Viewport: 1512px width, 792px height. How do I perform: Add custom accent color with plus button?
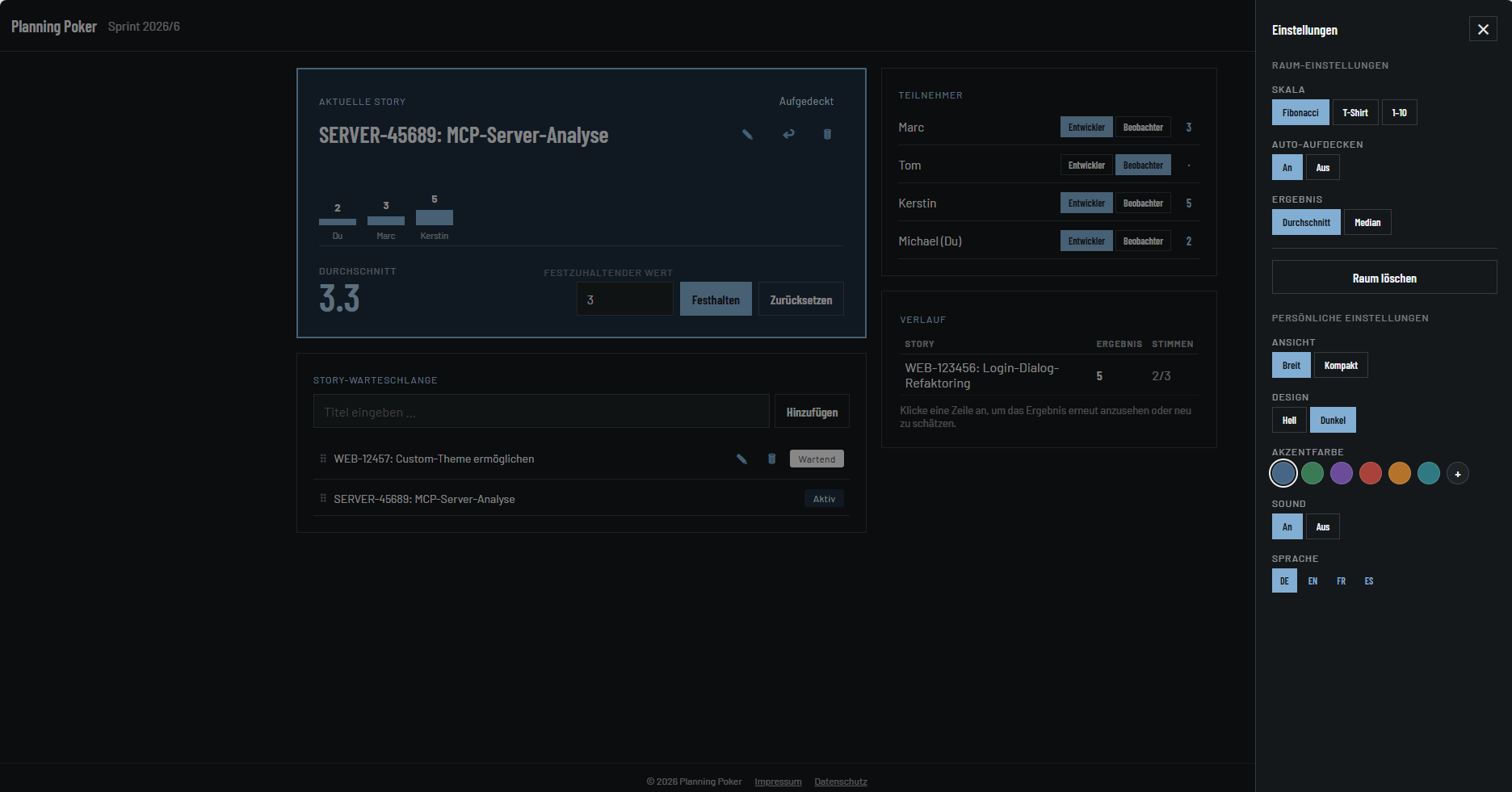pyautogui.click(x=1457, y=474)
